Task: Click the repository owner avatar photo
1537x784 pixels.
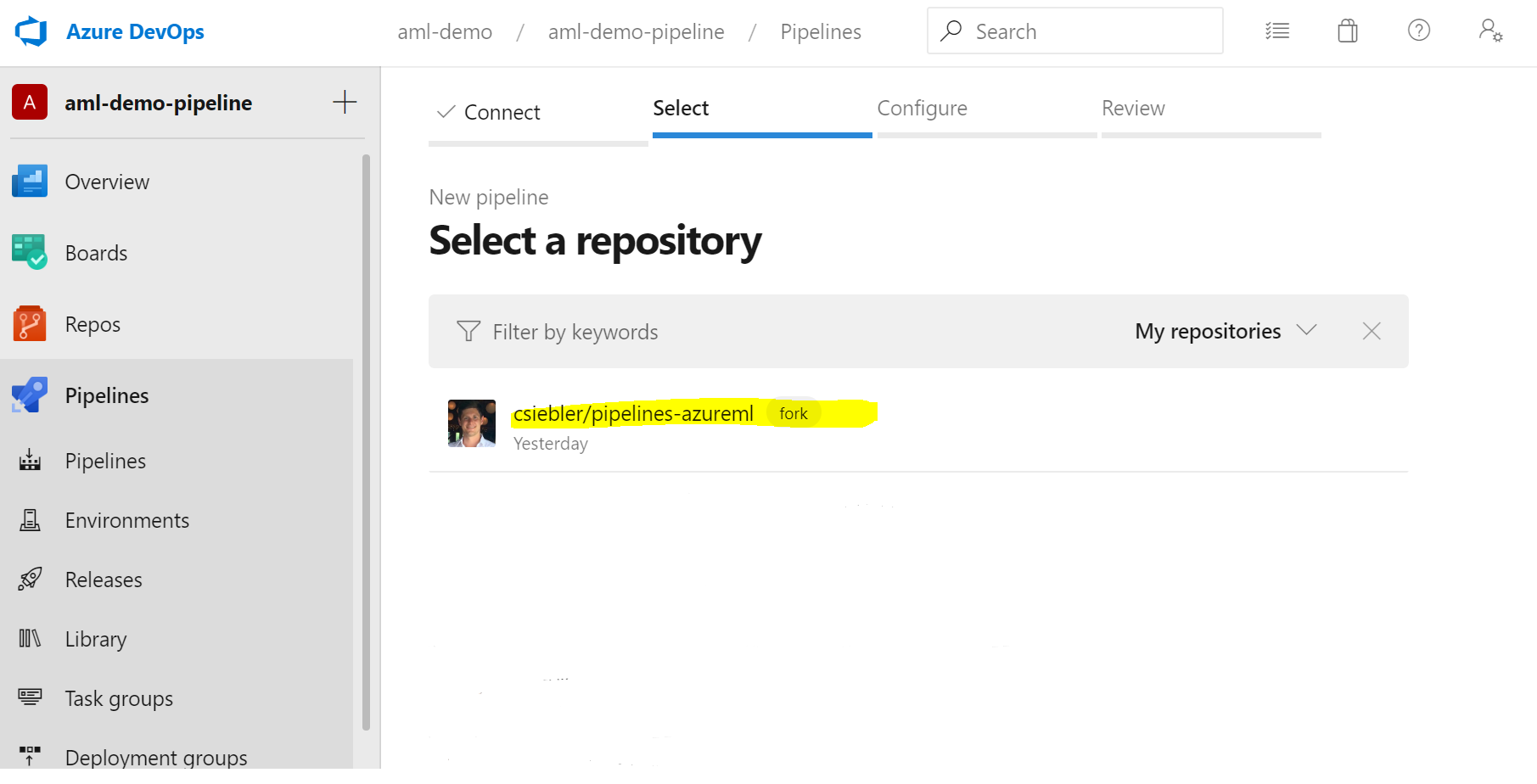Action: coord(472,423)
